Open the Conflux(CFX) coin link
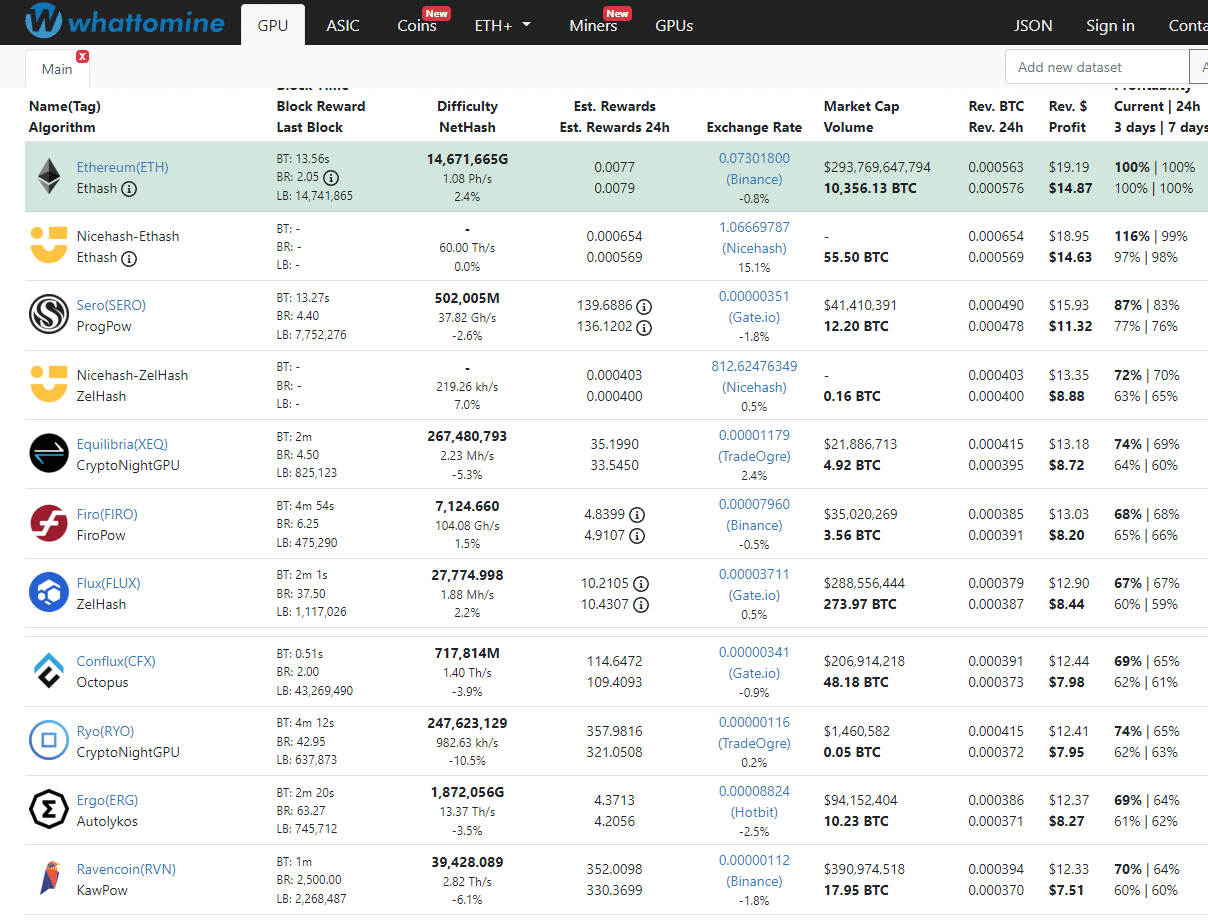 (116, 661)
